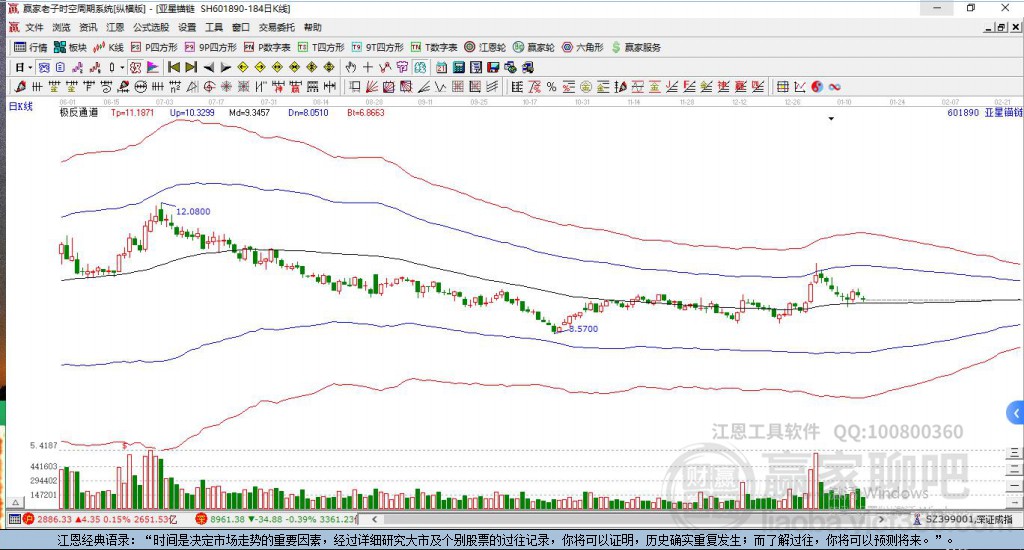Click the black left arrow icon
Screen dimensions: 1024x550
point(209,67)
